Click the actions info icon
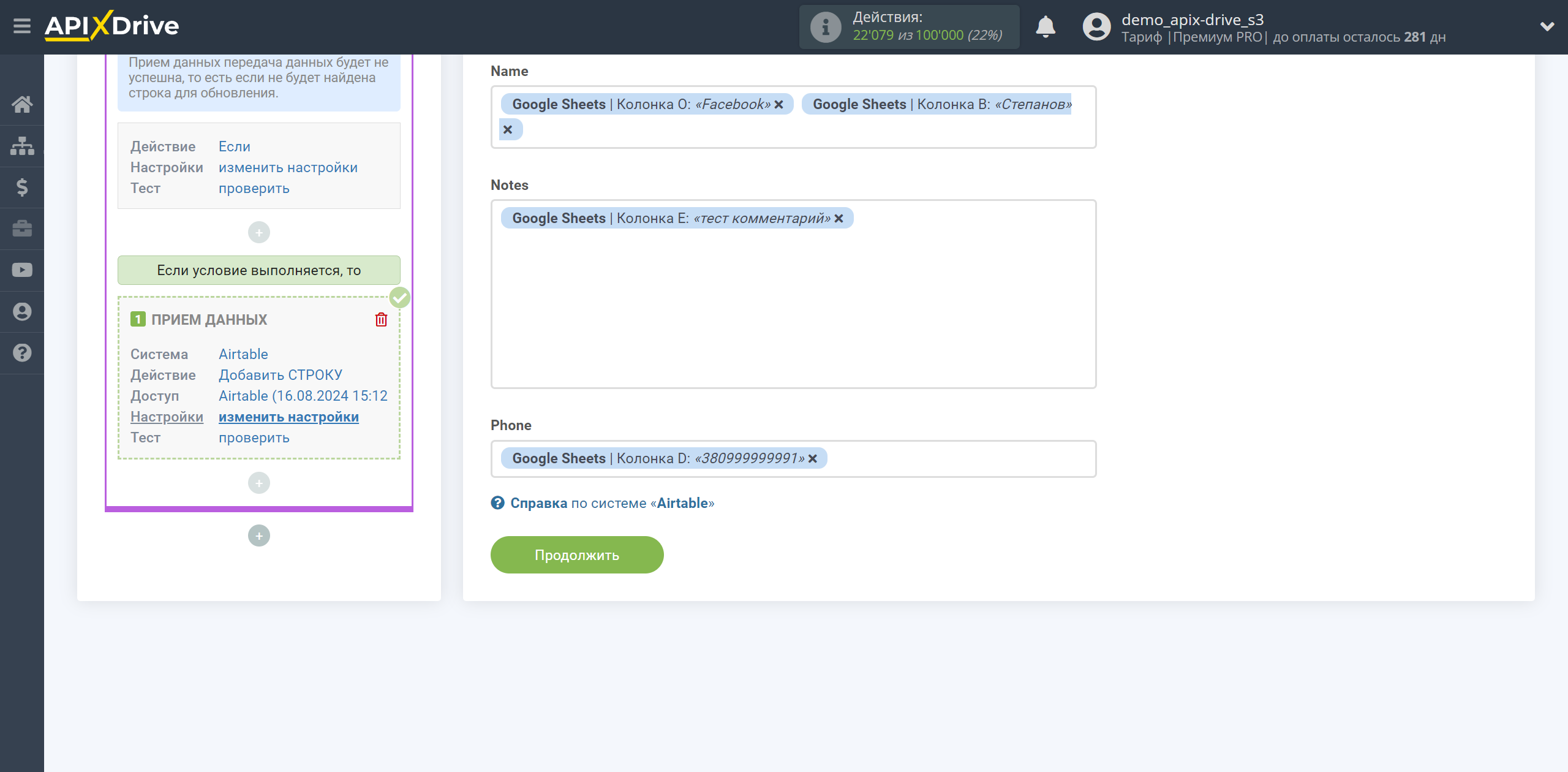The height and width of the screenshot is (772, 1568). pyautogui.click(x=826, y=27)
